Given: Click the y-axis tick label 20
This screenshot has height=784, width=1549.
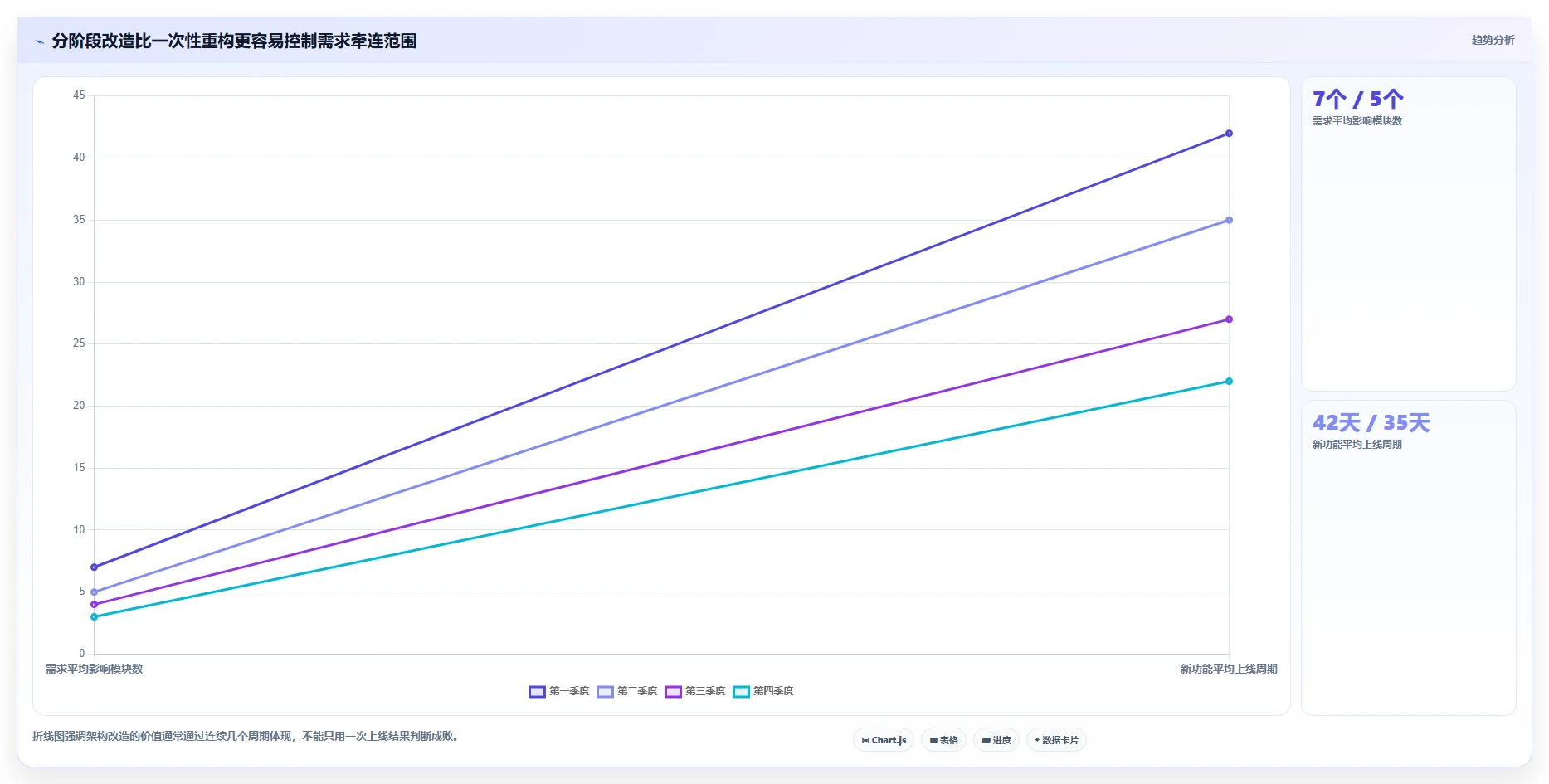Looking at the screenshot, I should click(79, 406).
